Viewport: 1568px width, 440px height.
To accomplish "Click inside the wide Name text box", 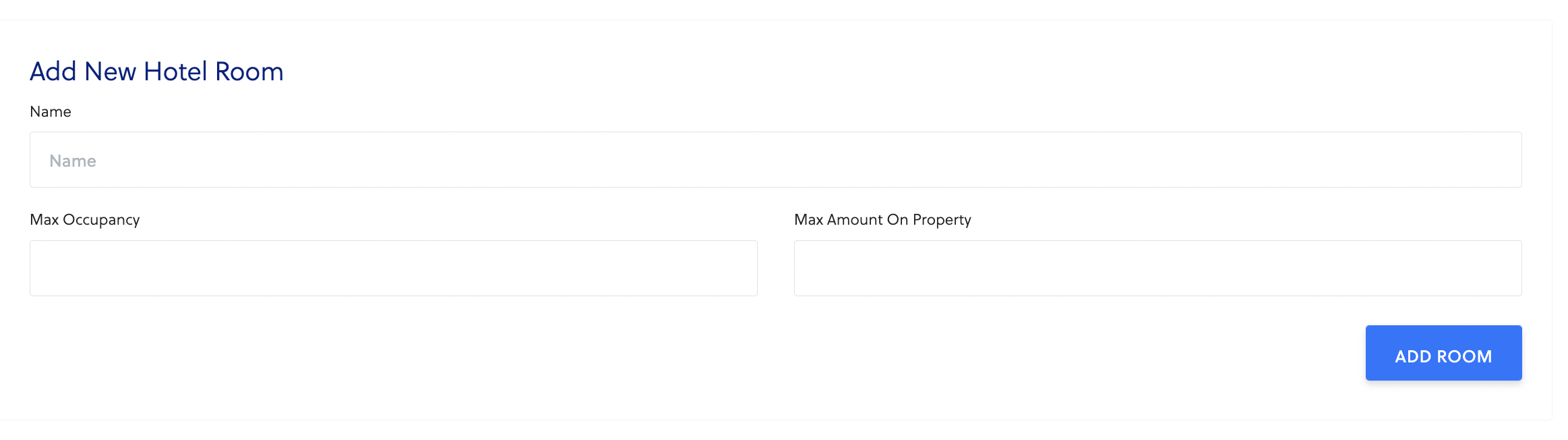I will [x=775, y=160].
